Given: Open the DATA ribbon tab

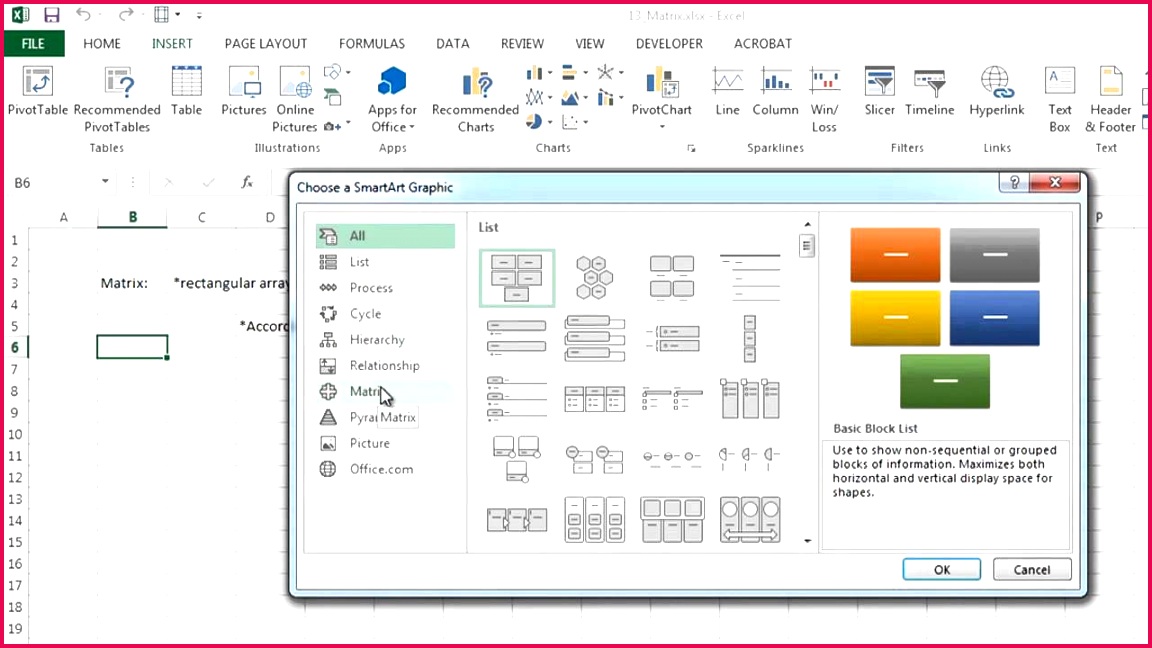Looking at the screenshot, I should 453,43.
